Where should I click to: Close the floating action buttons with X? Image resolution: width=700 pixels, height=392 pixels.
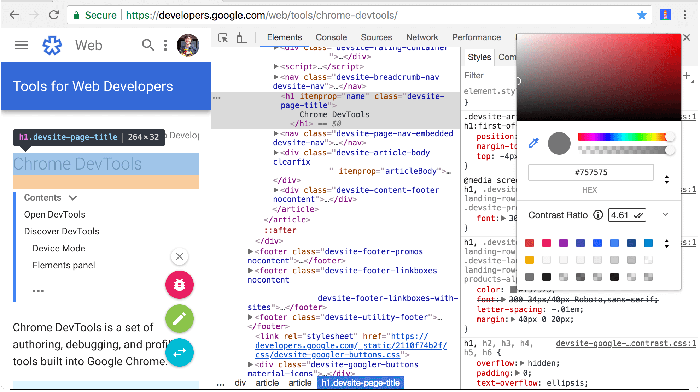coord(179,257)
